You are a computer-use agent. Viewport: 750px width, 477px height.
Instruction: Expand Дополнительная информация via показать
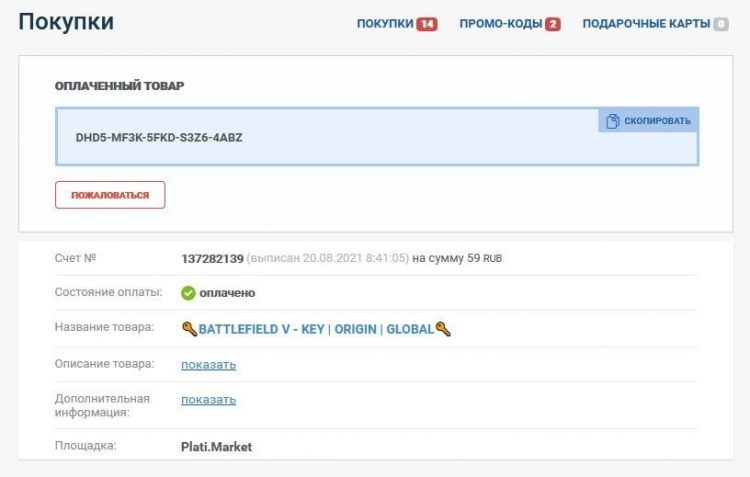[208, 399]
